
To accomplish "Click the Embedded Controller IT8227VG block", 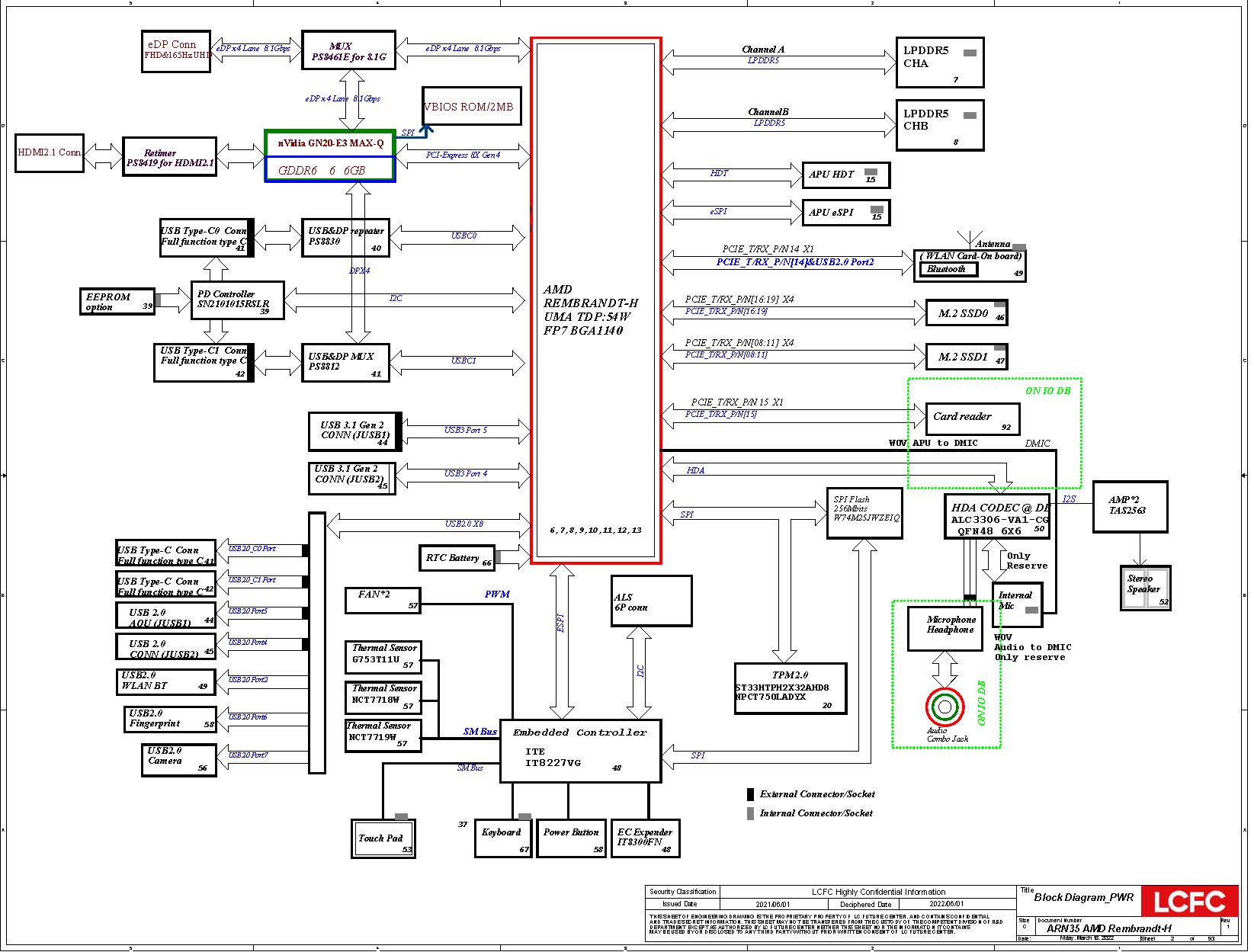I will pyautogui.click(x=580, y=751).
